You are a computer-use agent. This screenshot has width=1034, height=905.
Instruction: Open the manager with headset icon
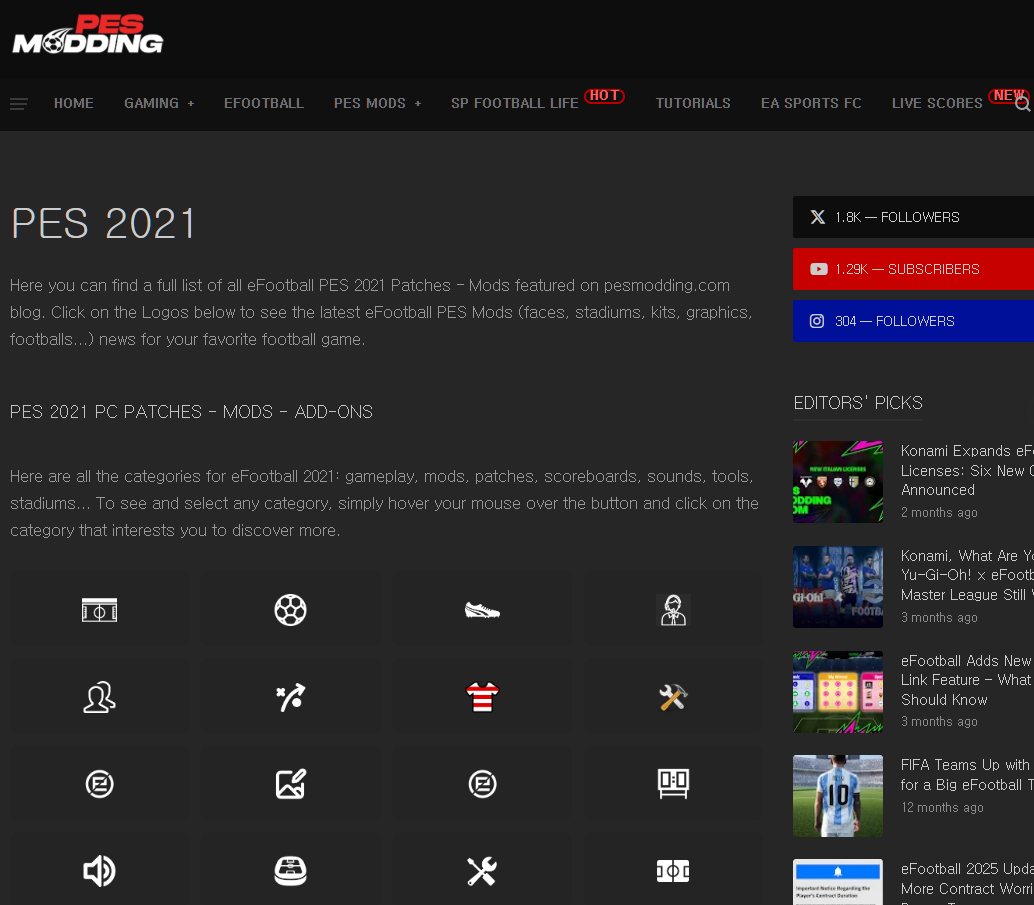point(673,610)
